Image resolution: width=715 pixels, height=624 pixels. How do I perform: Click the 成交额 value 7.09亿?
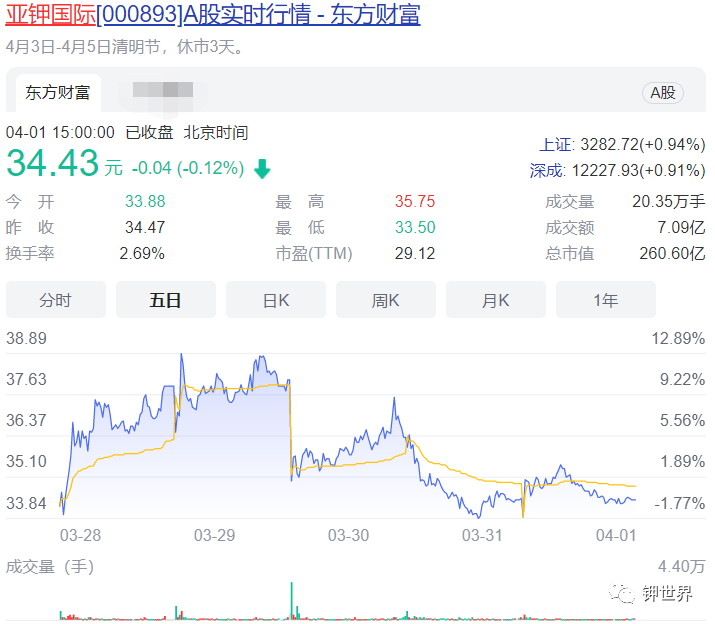pyautogui.click(x=681, y=227)
